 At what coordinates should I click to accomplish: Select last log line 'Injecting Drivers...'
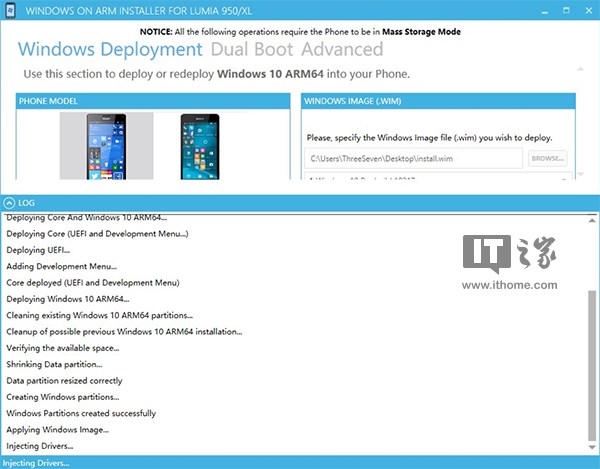[x=40, y=446]
